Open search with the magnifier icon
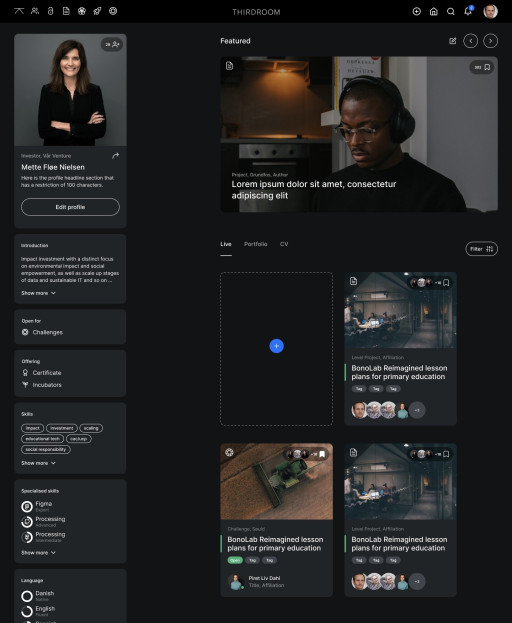This screenshot has height=623, width=512. [x=451, y=12]
